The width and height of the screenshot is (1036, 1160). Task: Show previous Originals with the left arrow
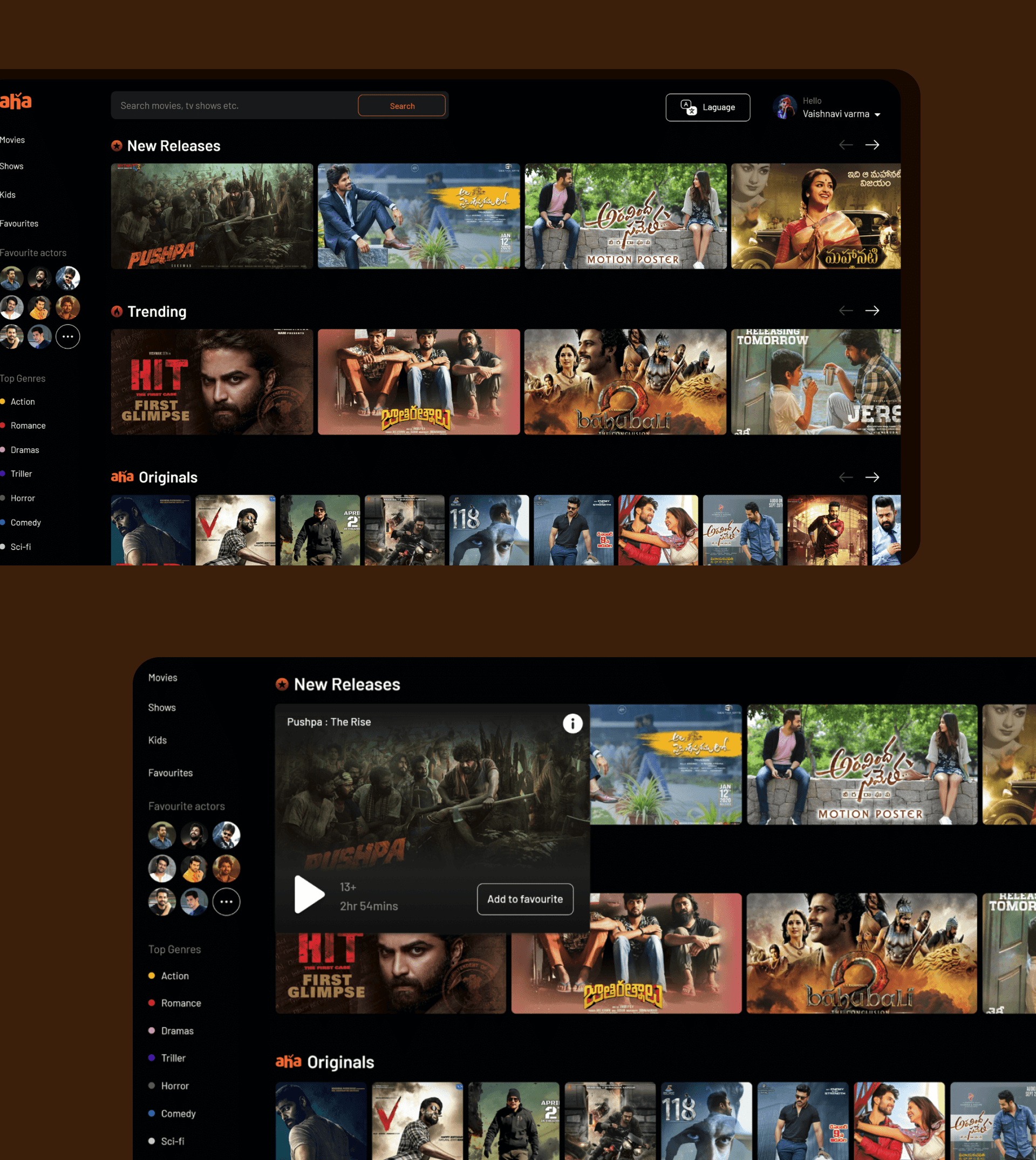[x=846, y=477]
